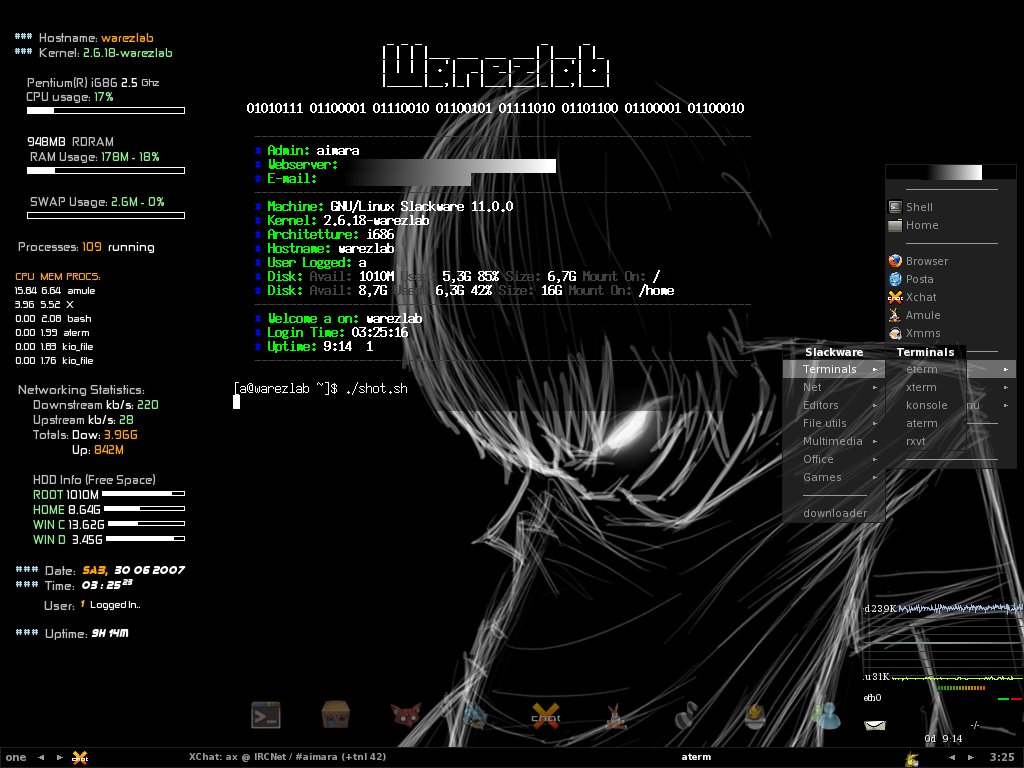Click the 3:25 taskbar clock
The width and height of the screenshot is (1024, 768).
[1002, 758]
